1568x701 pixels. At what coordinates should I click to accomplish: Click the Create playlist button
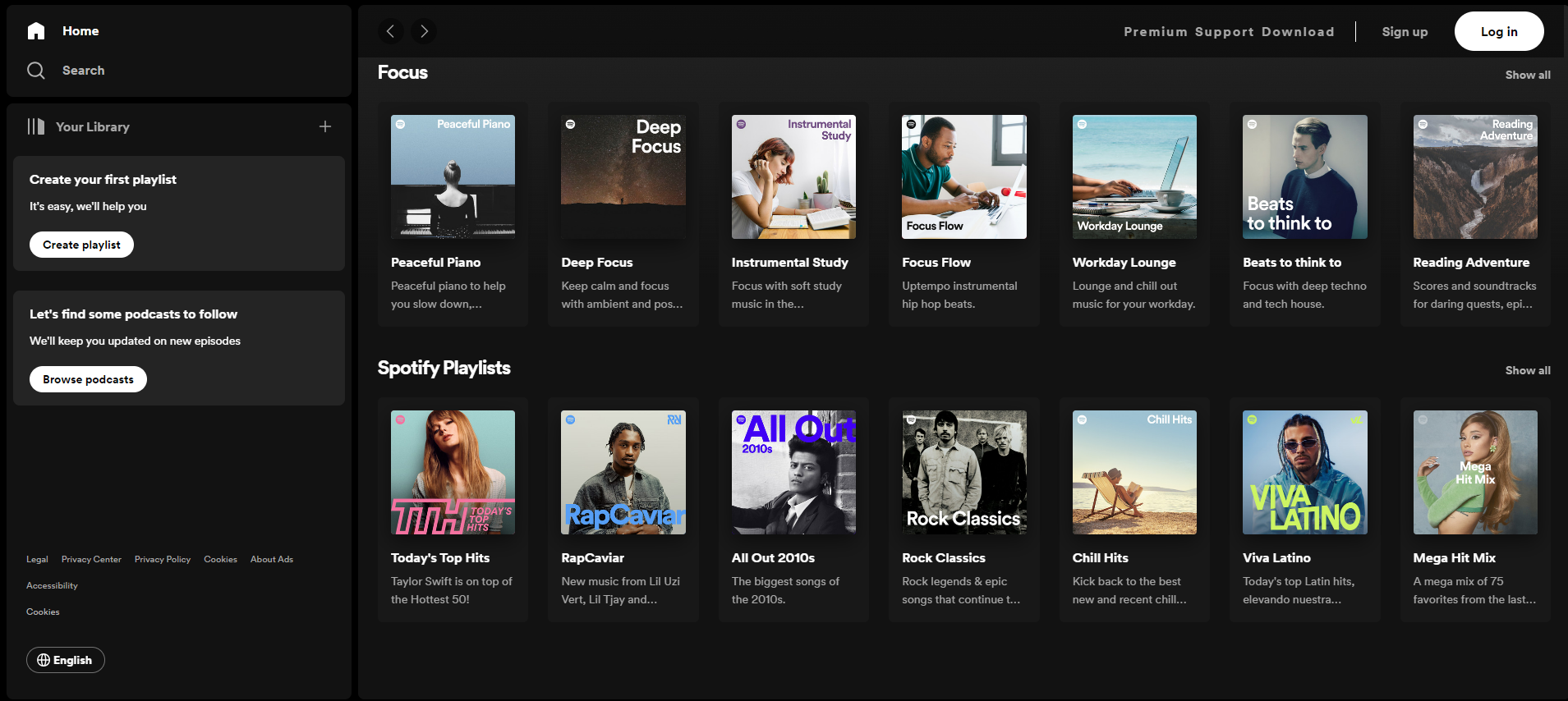click(81, 245)
